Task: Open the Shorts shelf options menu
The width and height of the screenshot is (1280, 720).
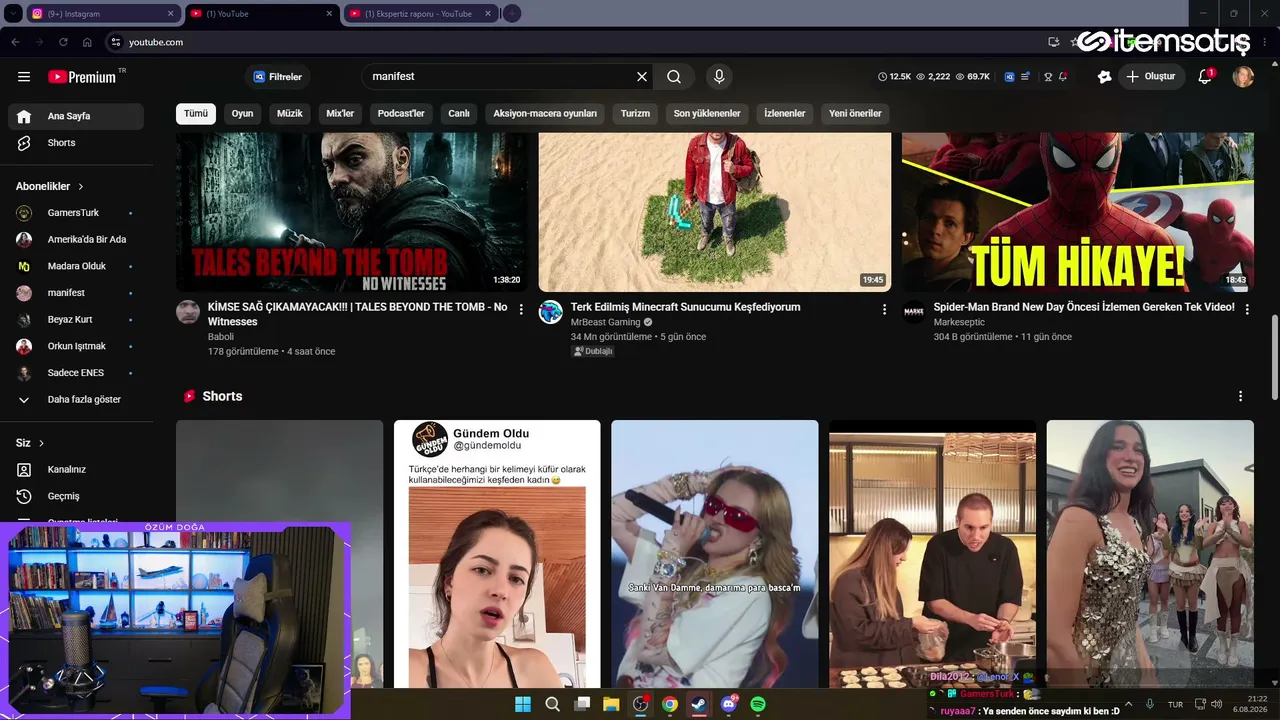Action: [x=1241, y=397]
